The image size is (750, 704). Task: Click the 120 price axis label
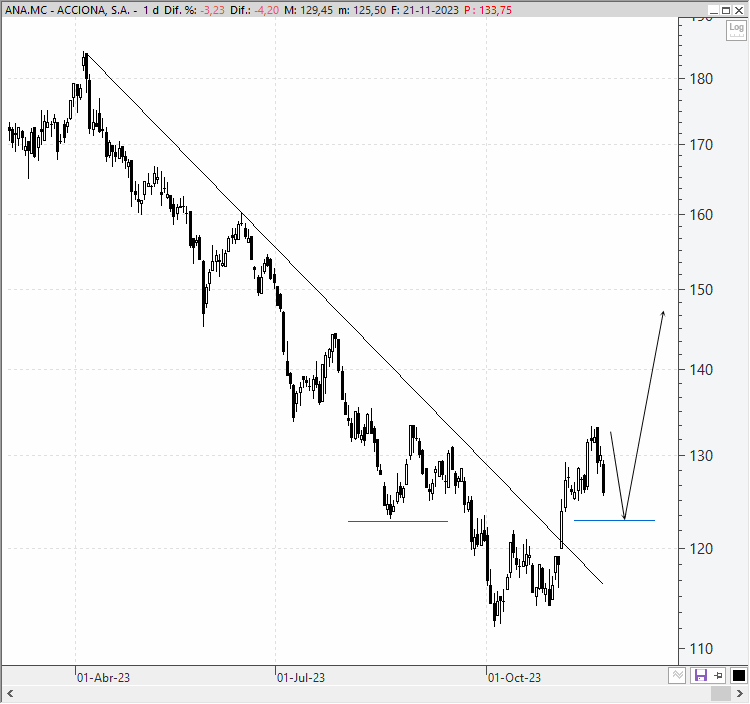(x=701, y=549)
